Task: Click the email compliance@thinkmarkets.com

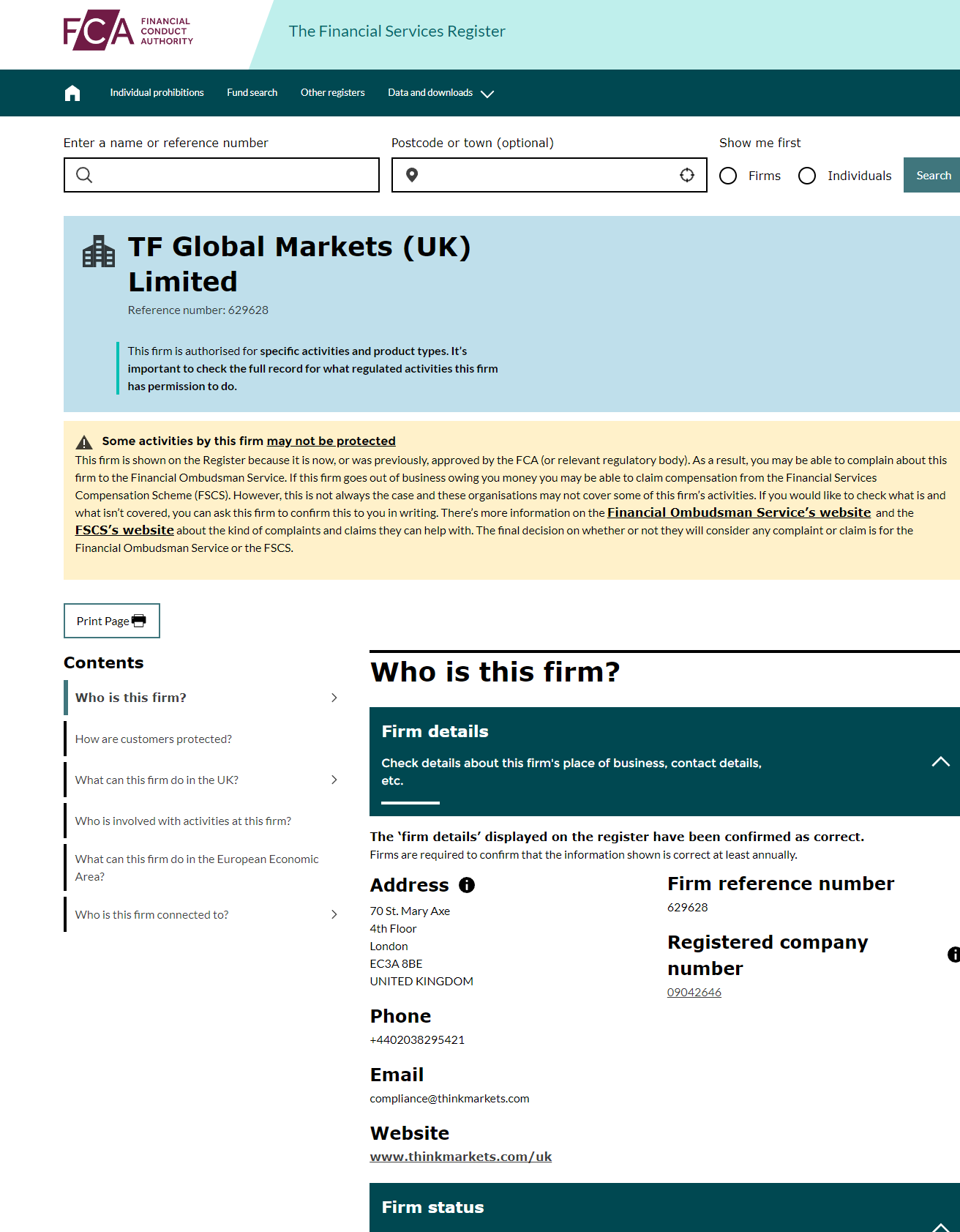Action: pos(450,1098)
